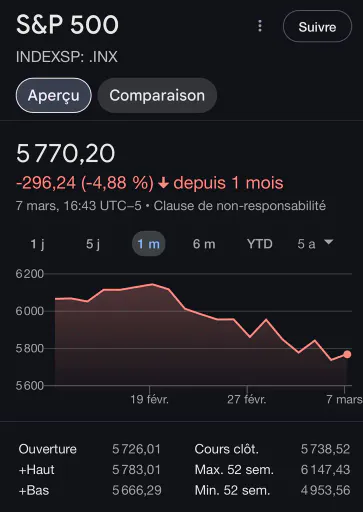Open the Clause de non-responsabilité link
This screenshot has width=363, height=512.
pos(240,206)
